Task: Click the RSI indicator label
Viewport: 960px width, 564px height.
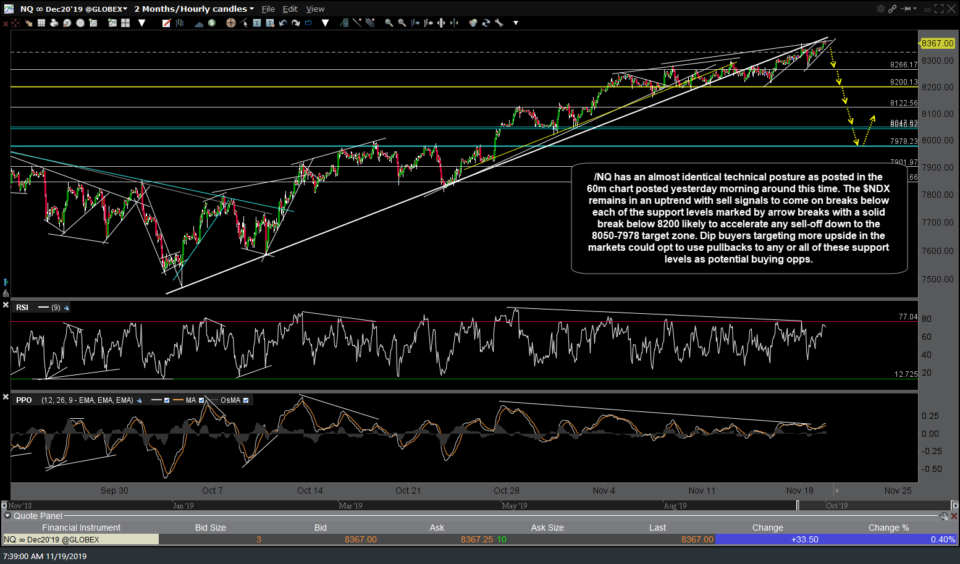Action: click(22, 307)
